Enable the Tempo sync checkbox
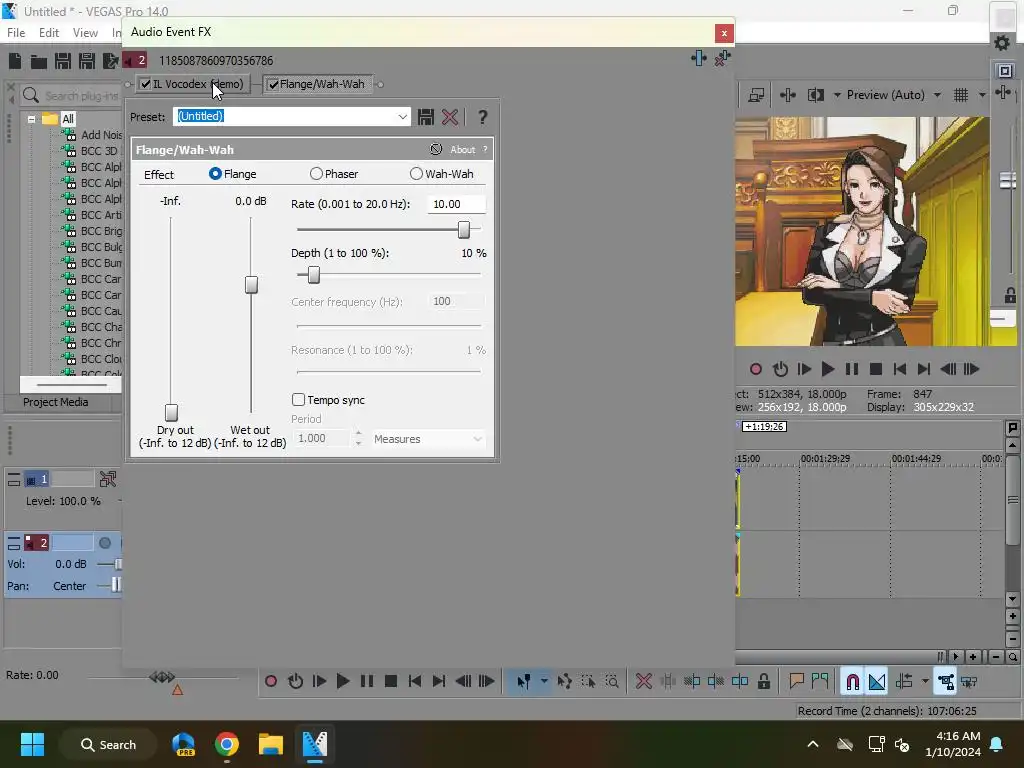This screenshot has width=1024, height=768. click(x=298, y=400)
